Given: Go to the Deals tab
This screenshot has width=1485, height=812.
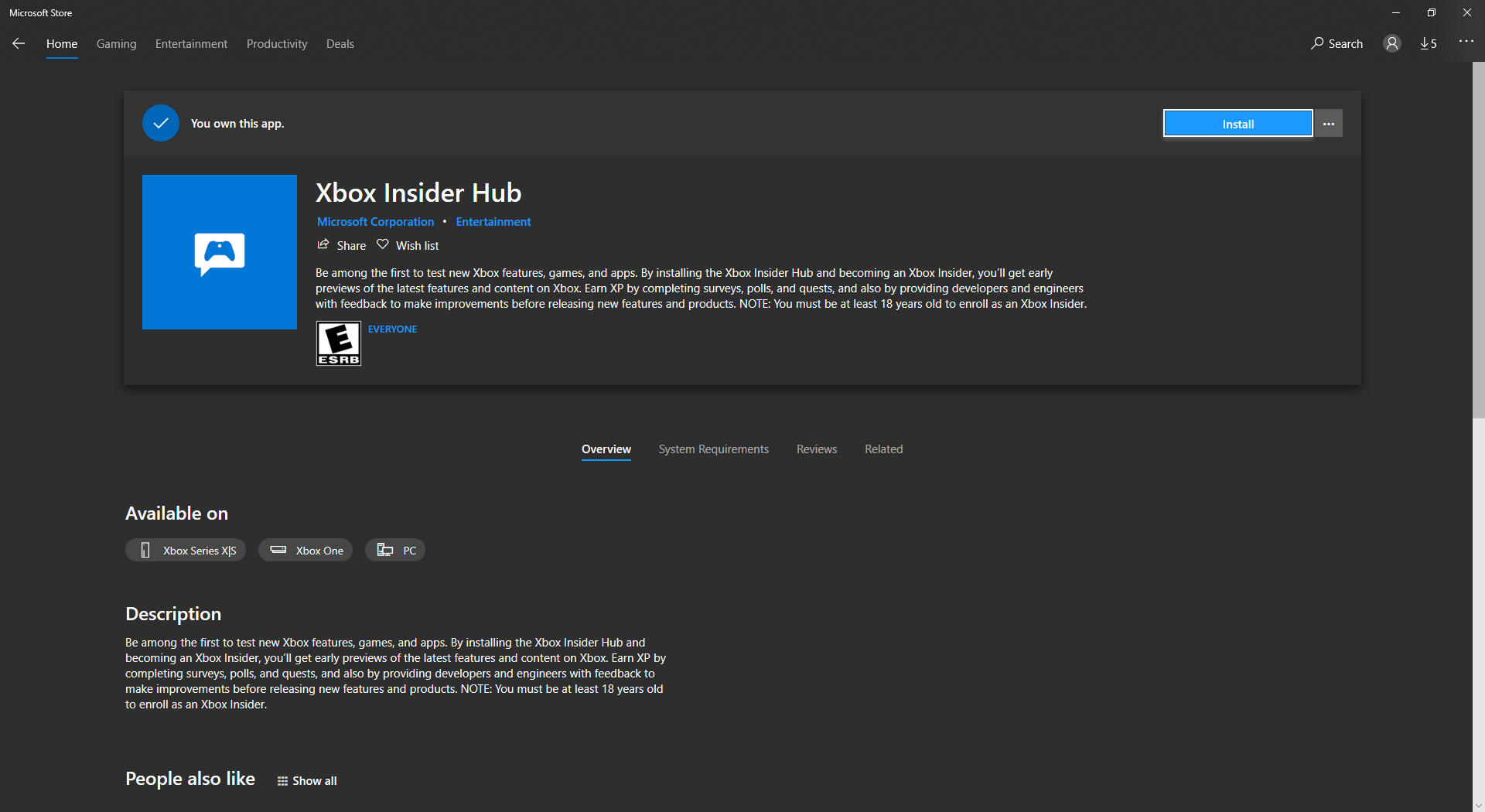Looking at the screenshot, I should pos(340,44).
